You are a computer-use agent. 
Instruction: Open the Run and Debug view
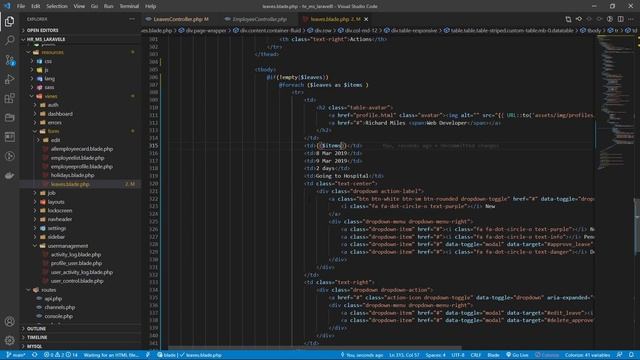(9, 79)
